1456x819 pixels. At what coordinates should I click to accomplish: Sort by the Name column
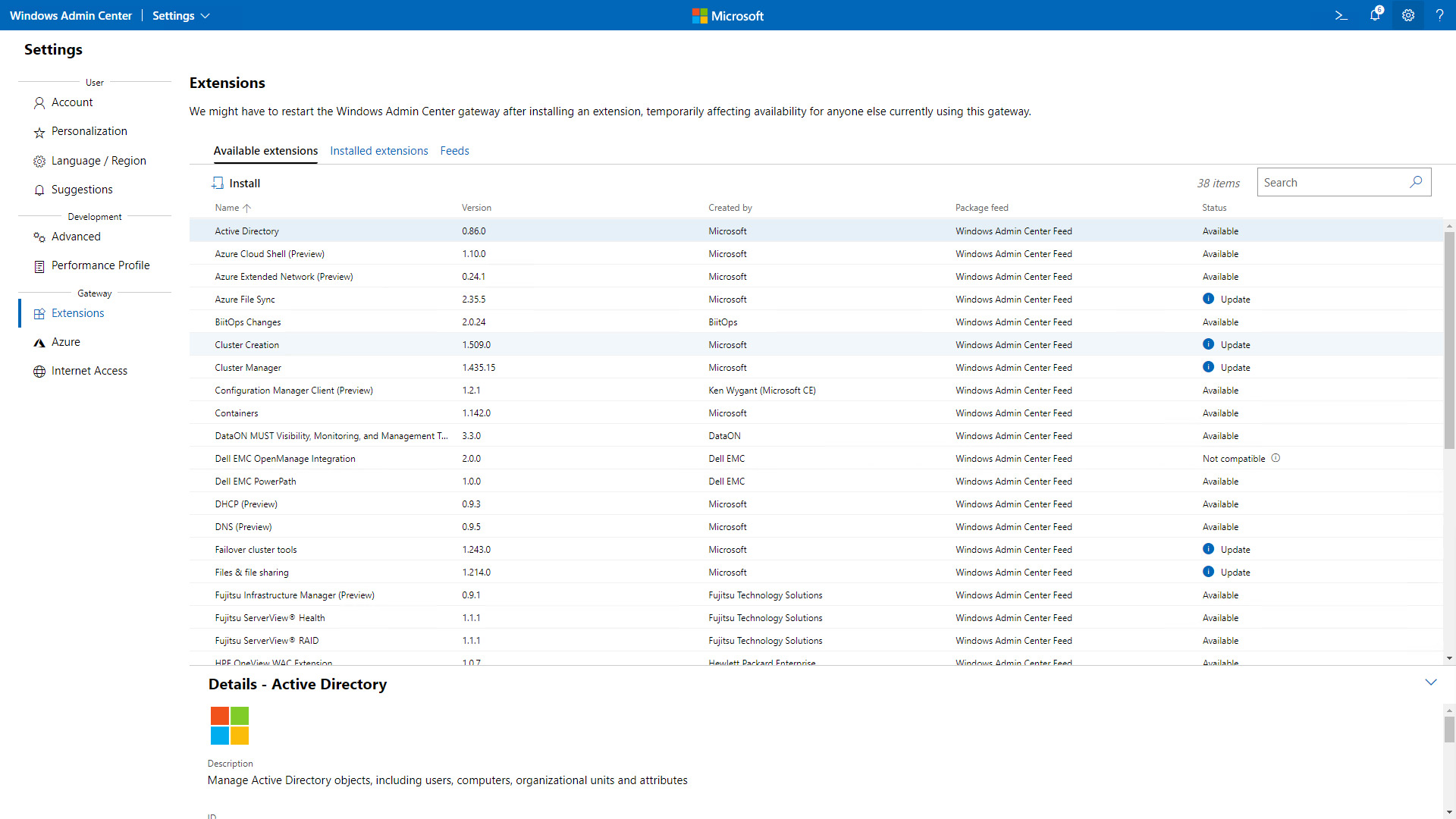[x=233, y=208]
